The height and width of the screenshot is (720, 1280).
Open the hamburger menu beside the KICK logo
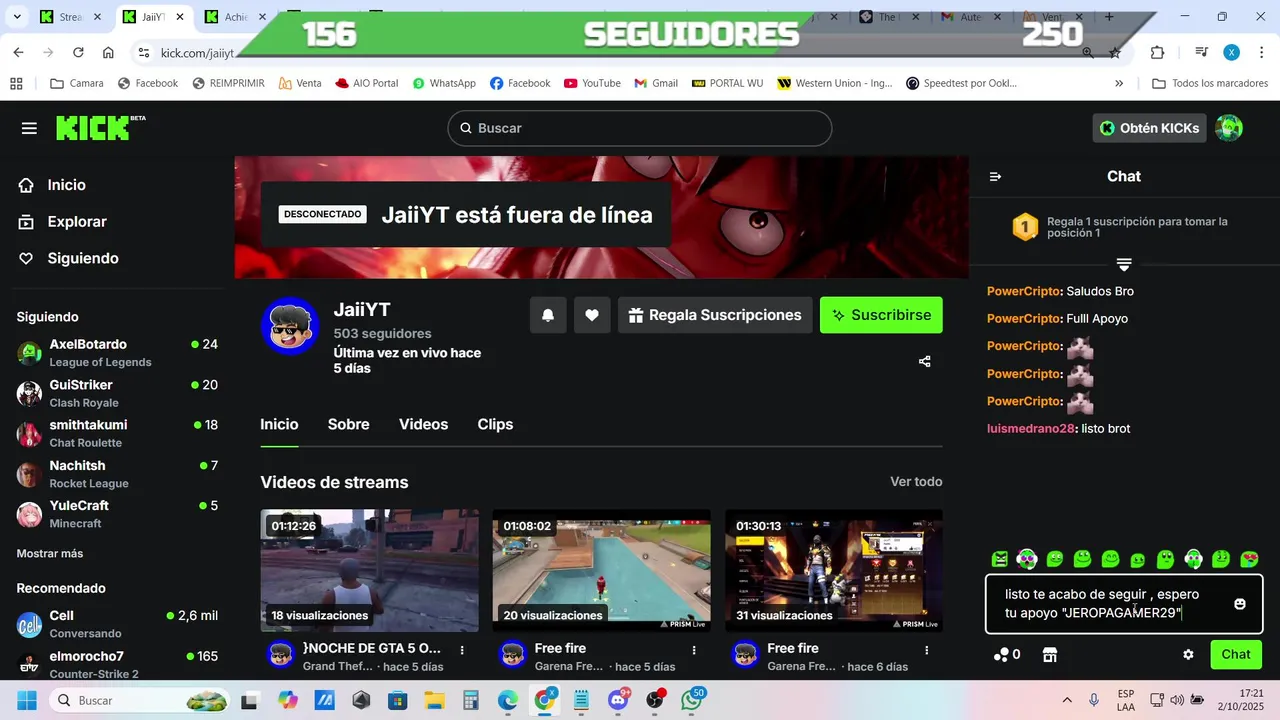29,128
